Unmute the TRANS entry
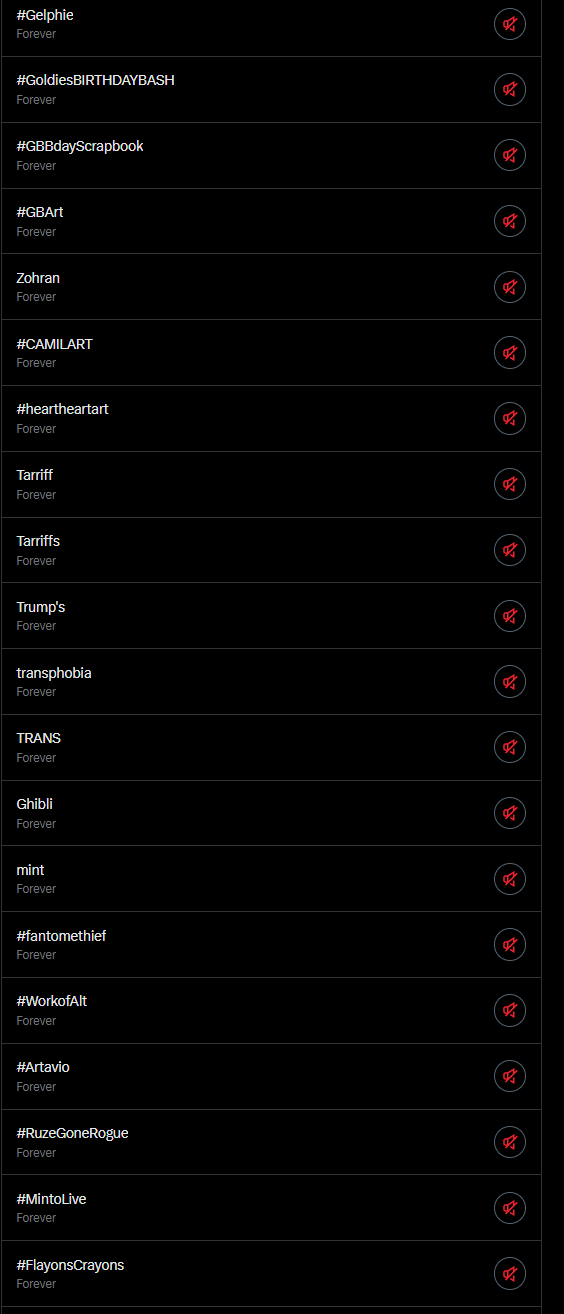 tap(510, 747)
